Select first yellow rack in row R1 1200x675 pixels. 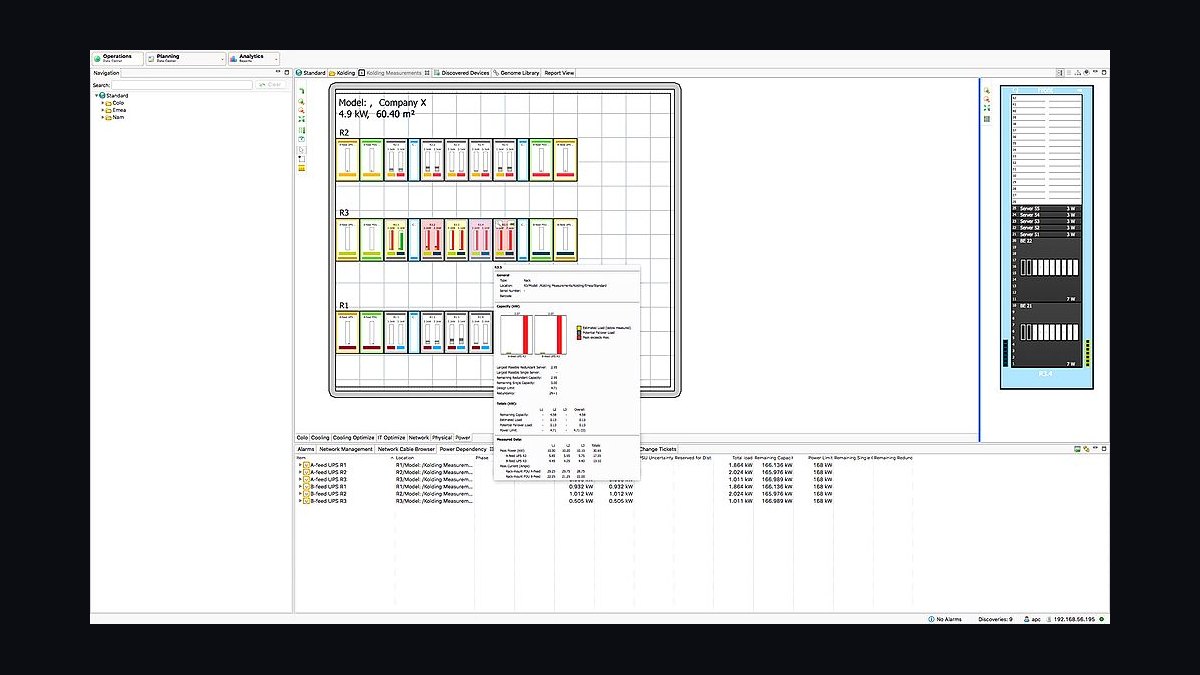pyautogui.click(x=347, y=331)
